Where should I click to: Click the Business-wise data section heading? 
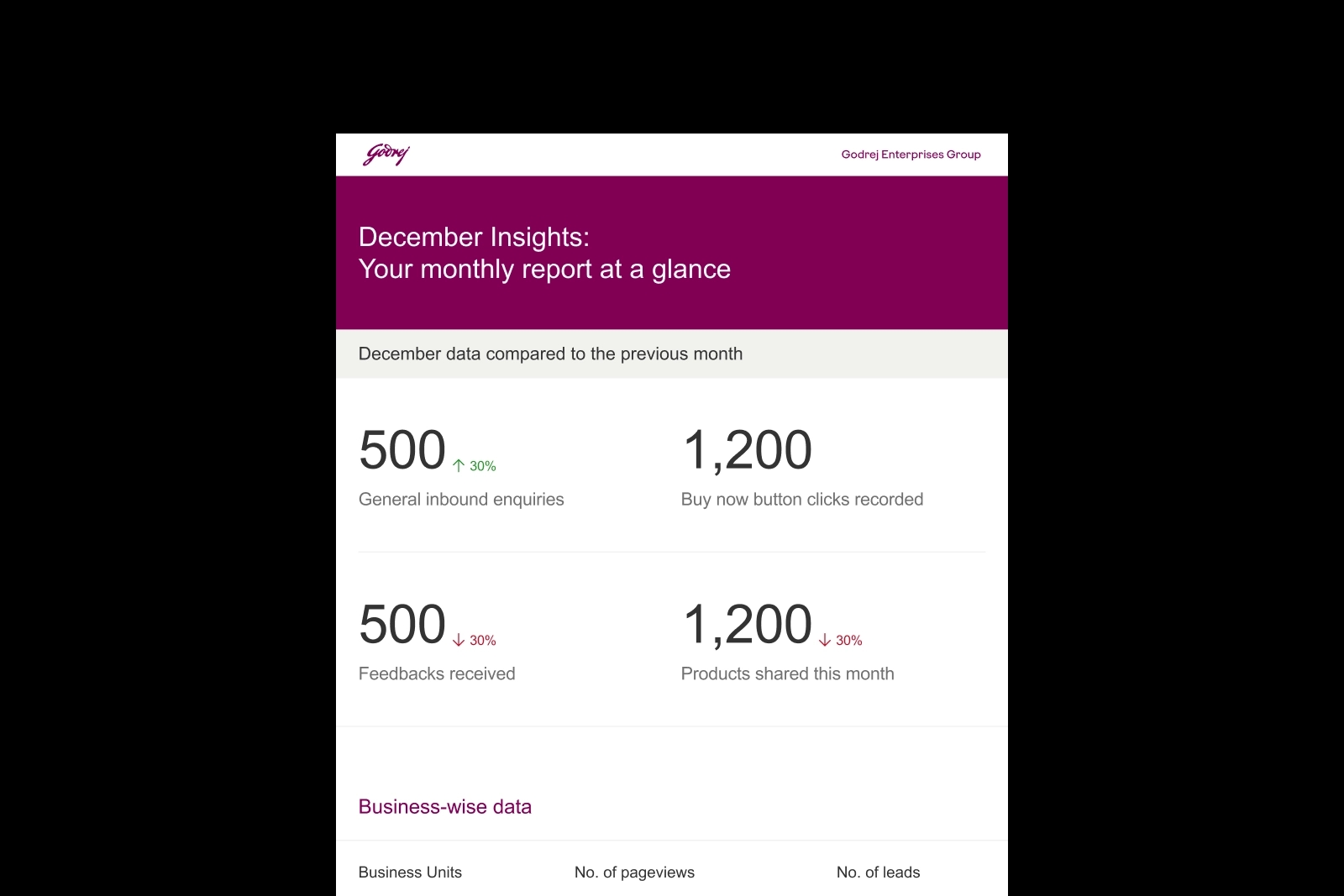pos(445,807)
